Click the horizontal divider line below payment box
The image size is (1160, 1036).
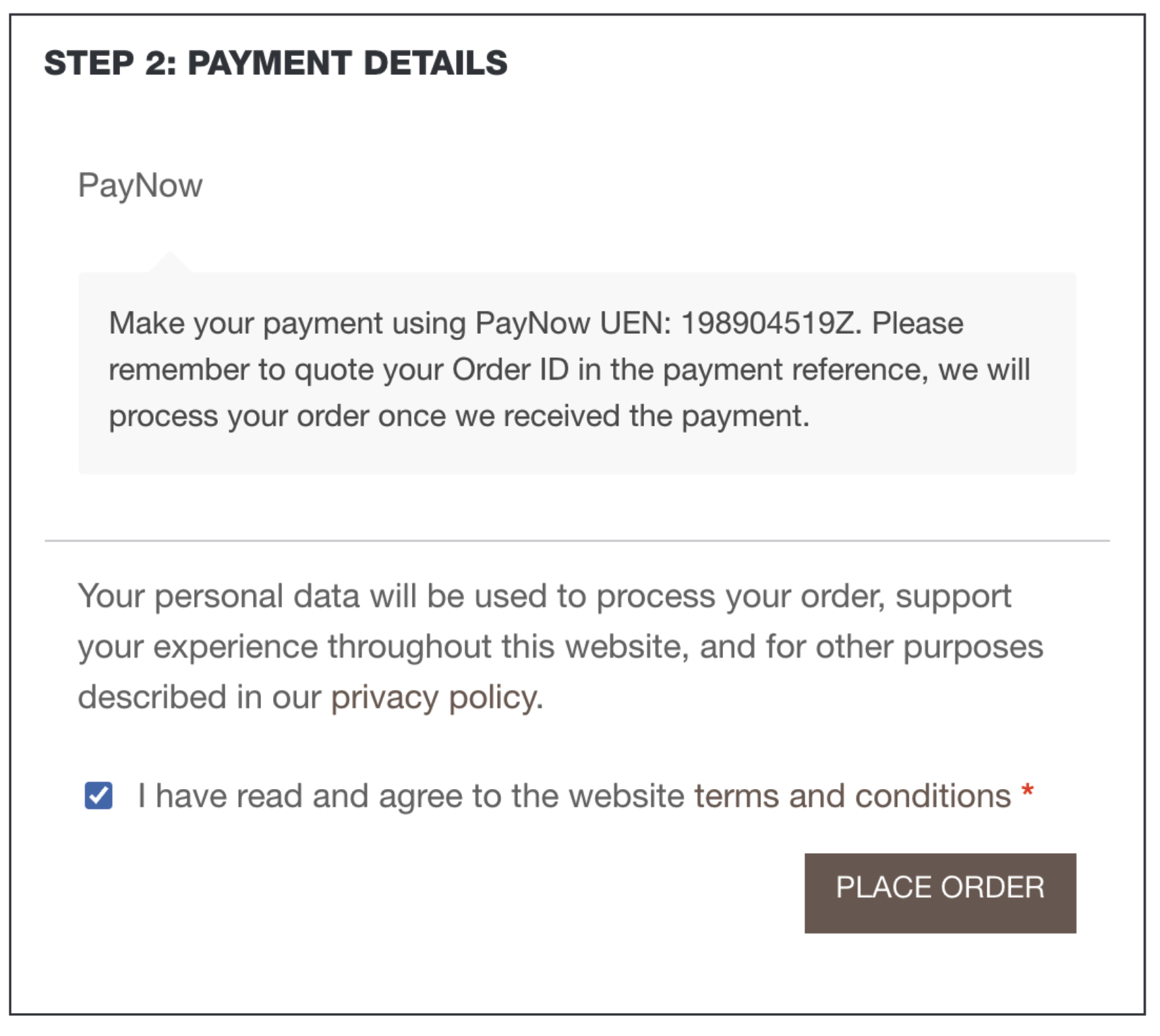point(577,540)
